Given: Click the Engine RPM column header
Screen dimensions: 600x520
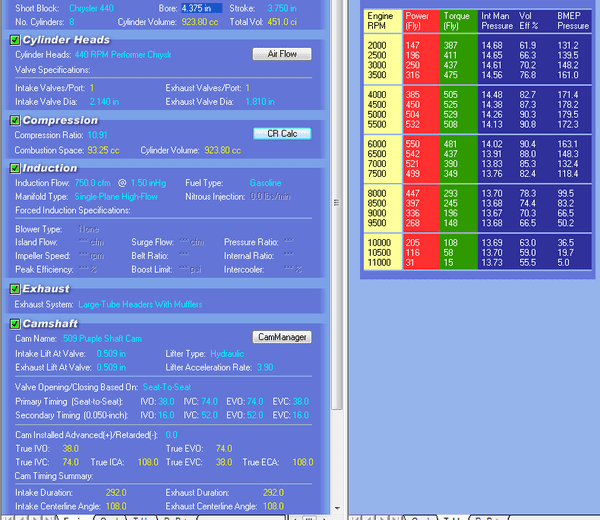Looking at the screenshot, I should [x=381, y=21].
